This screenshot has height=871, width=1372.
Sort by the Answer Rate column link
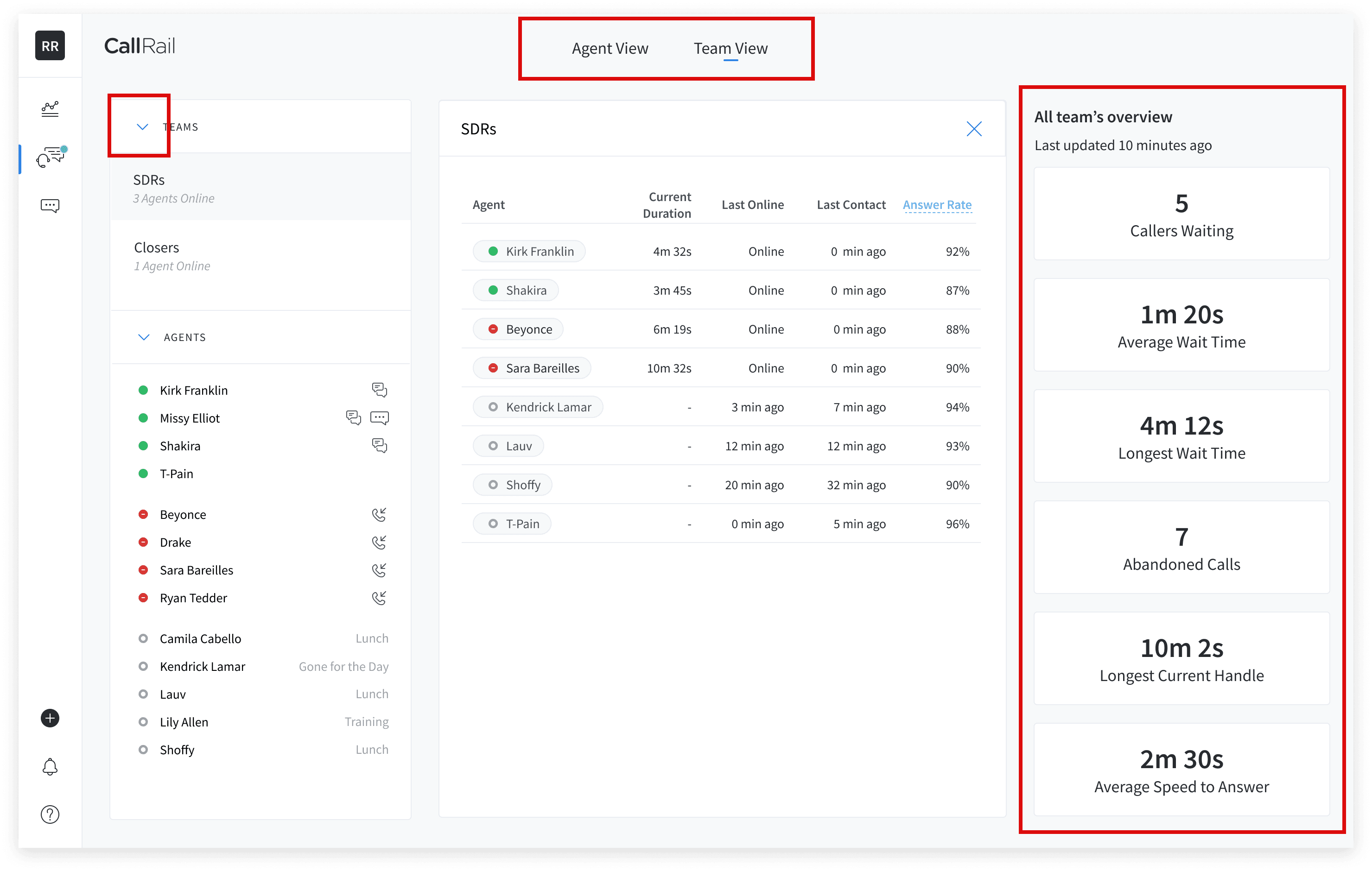tap(937, 204)
